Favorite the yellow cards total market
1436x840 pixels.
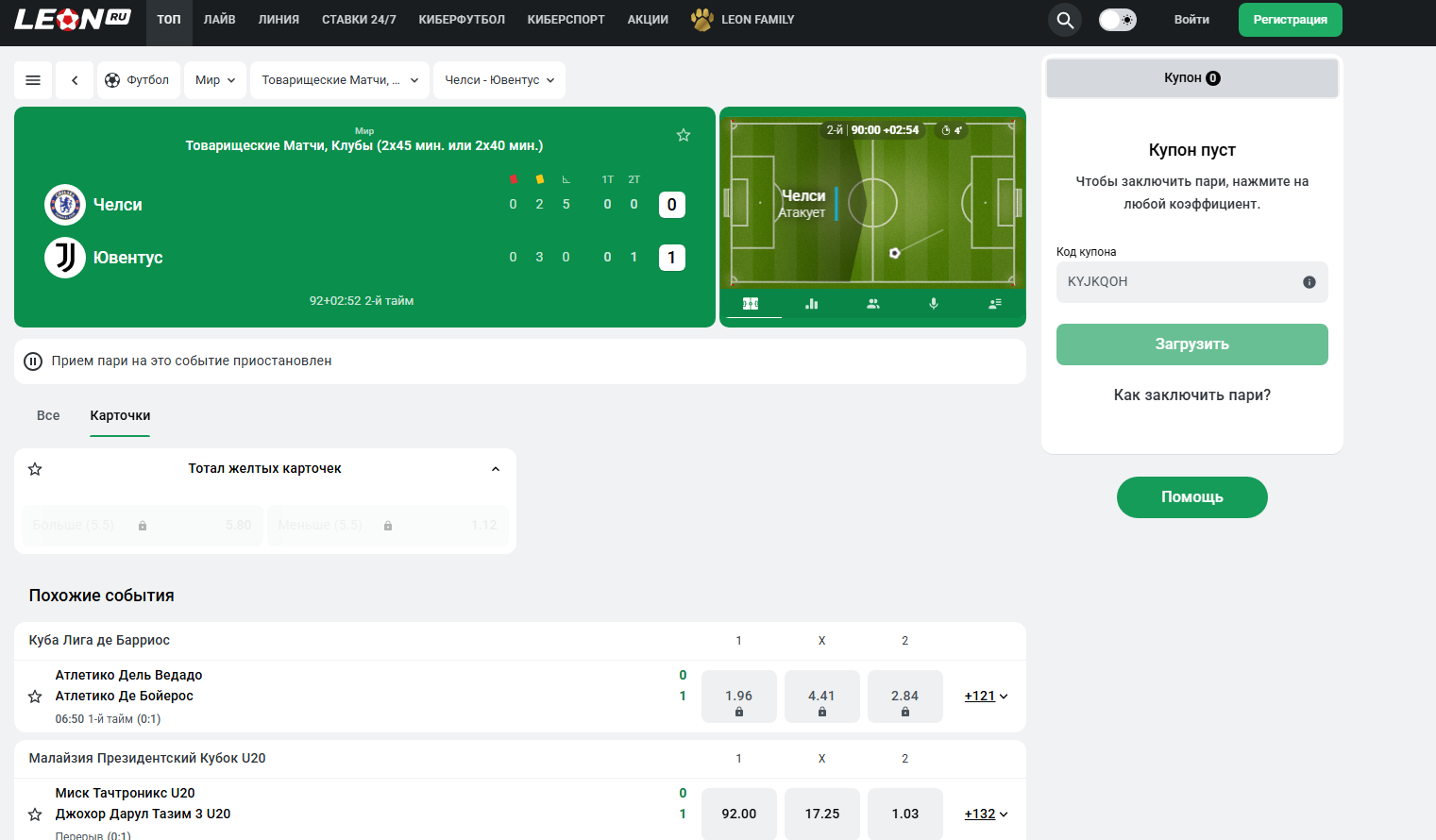35,469
